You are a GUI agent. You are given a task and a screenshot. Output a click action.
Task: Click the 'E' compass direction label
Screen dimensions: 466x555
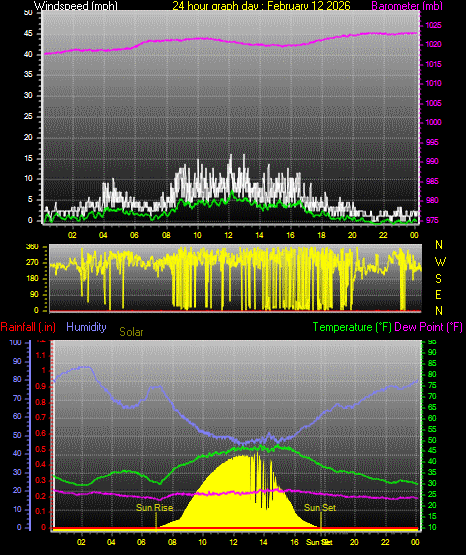[438, 294]
